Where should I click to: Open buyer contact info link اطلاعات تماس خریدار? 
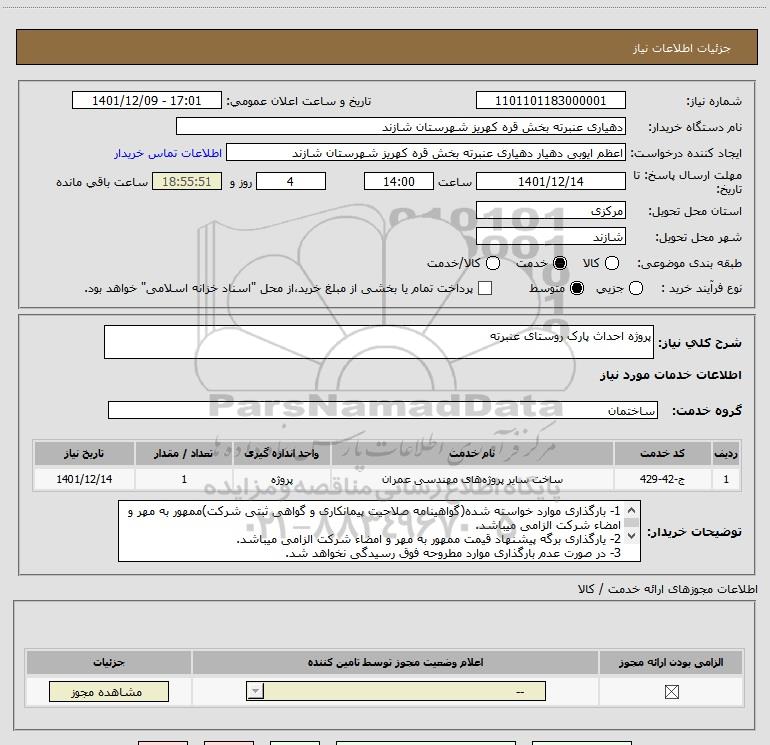tap(168, 153)
